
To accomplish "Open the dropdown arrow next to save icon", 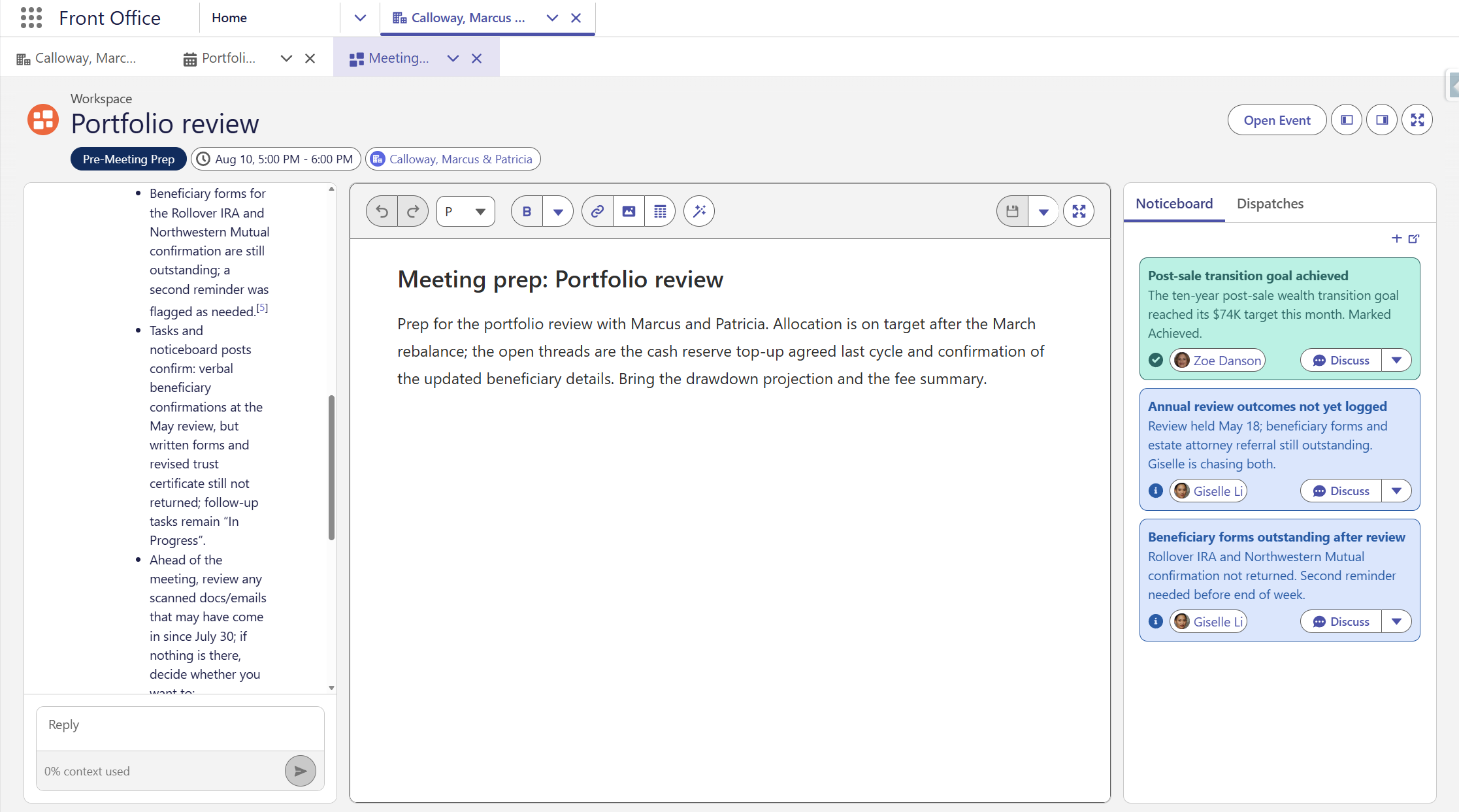I will pyautogui.click(x=1043, y=212).
